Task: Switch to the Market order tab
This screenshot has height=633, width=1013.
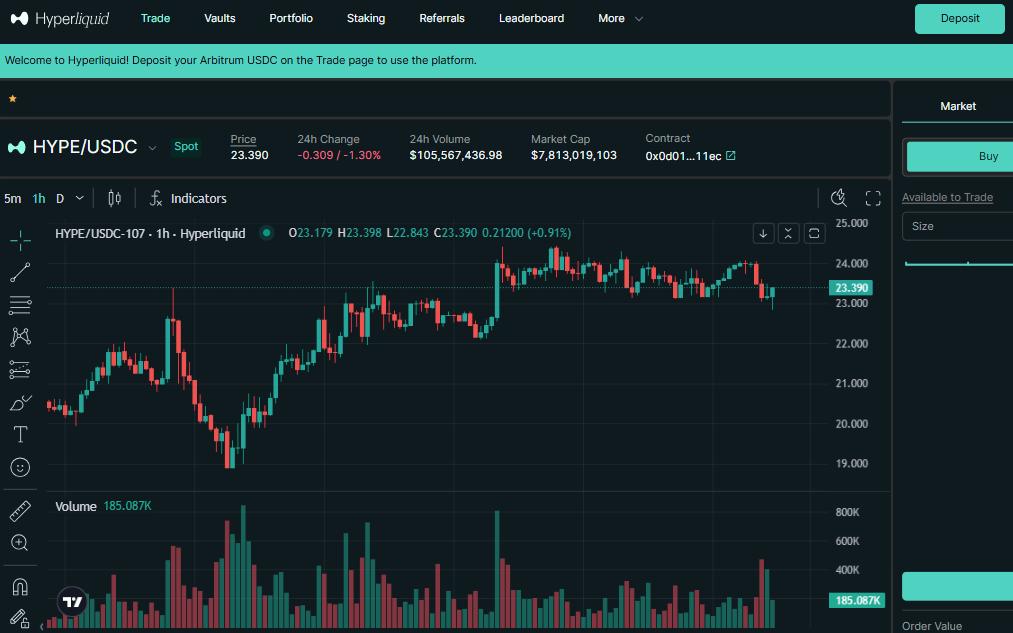Action: [957, 106]
